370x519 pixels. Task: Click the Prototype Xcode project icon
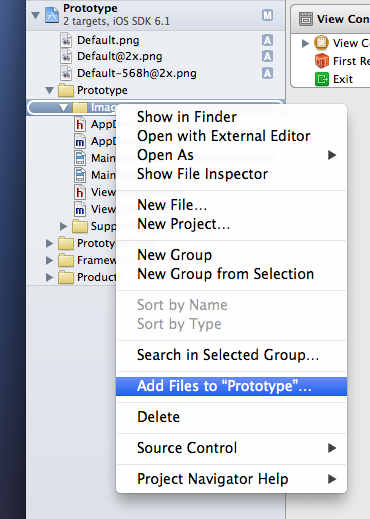52,15
